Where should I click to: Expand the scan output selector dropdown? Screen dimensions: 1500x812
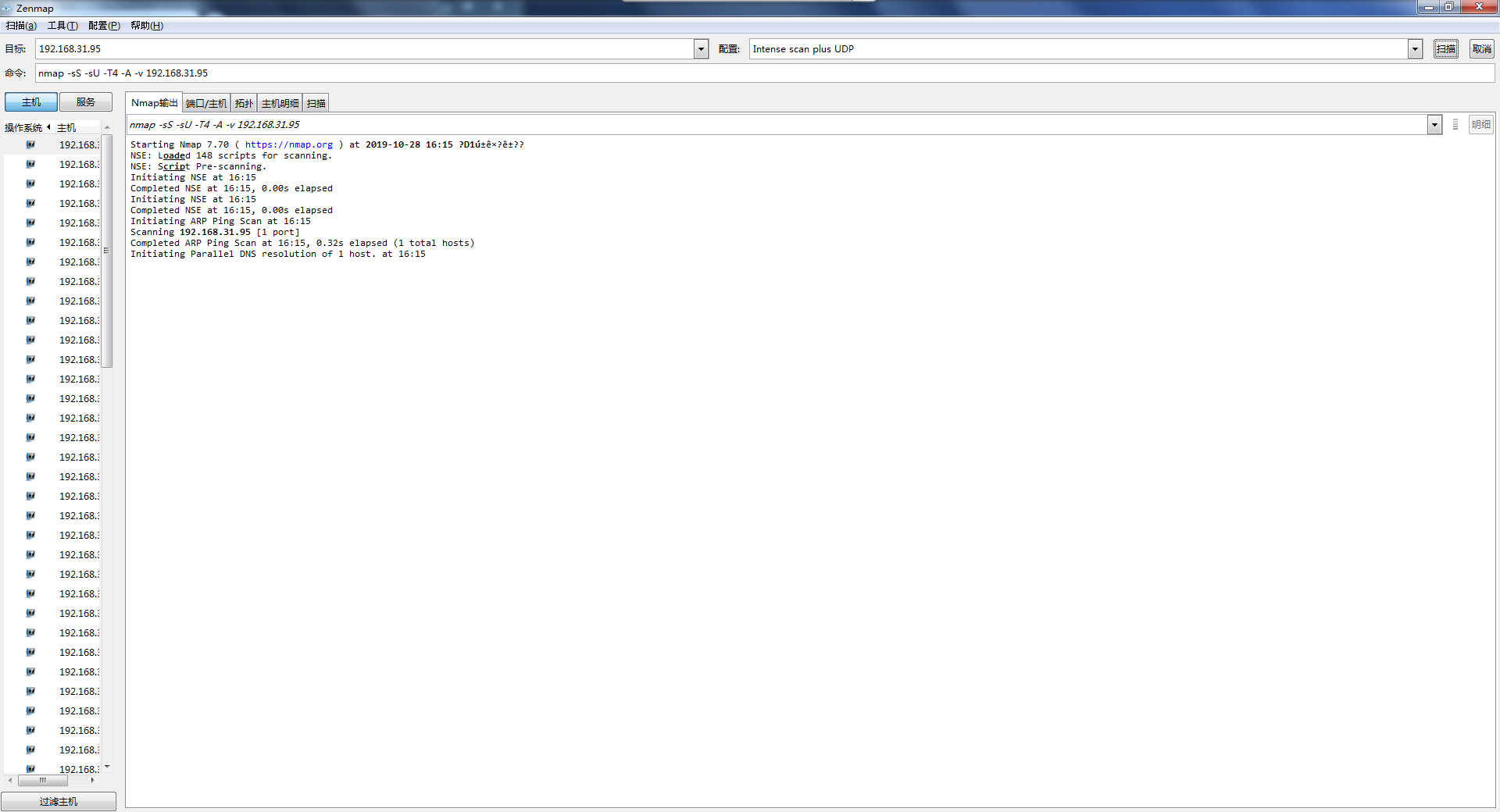[x=1434, y=124]
